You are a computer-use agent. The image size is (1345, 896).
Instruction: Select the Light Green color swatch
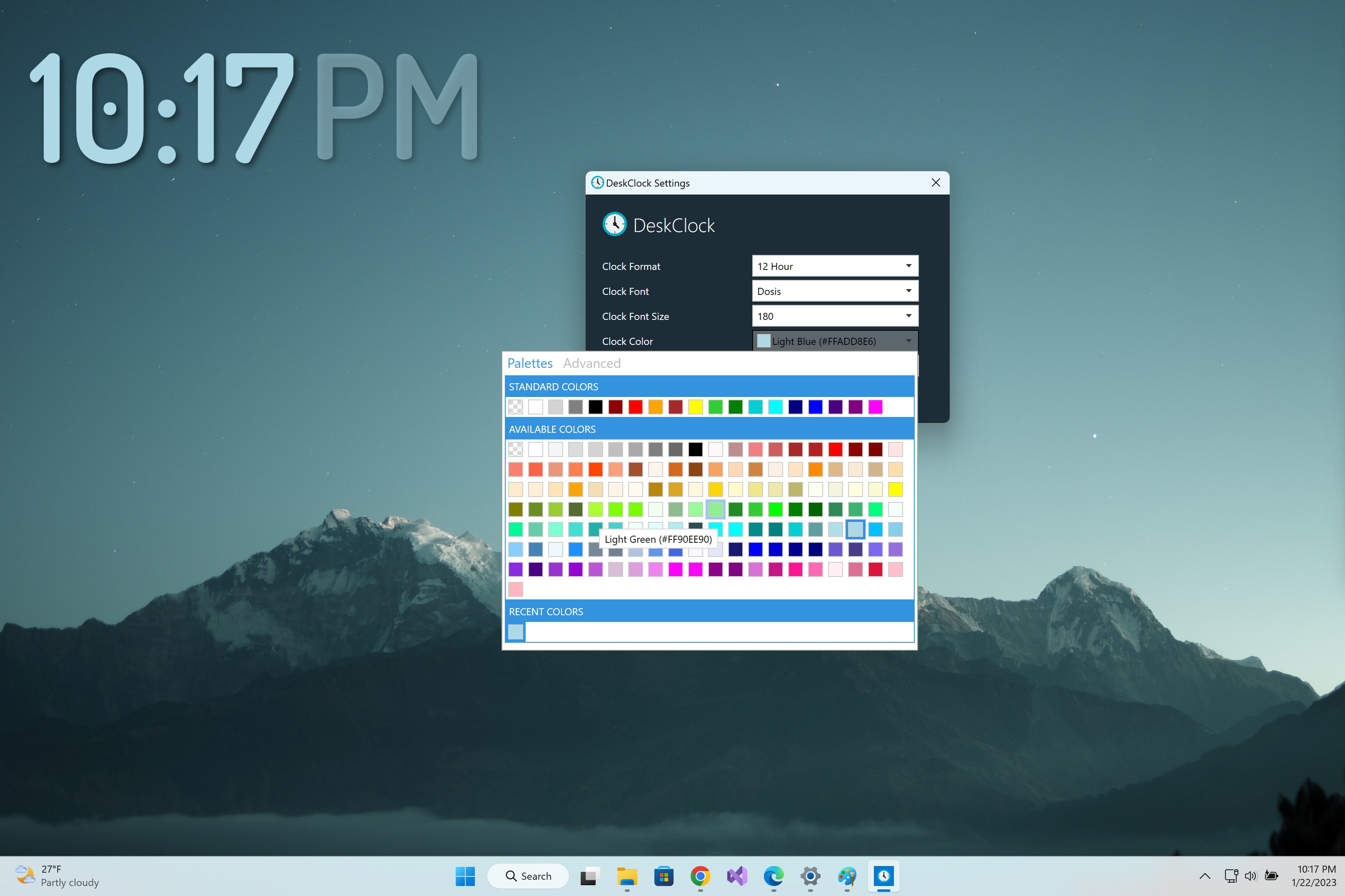tap(715, 509)
